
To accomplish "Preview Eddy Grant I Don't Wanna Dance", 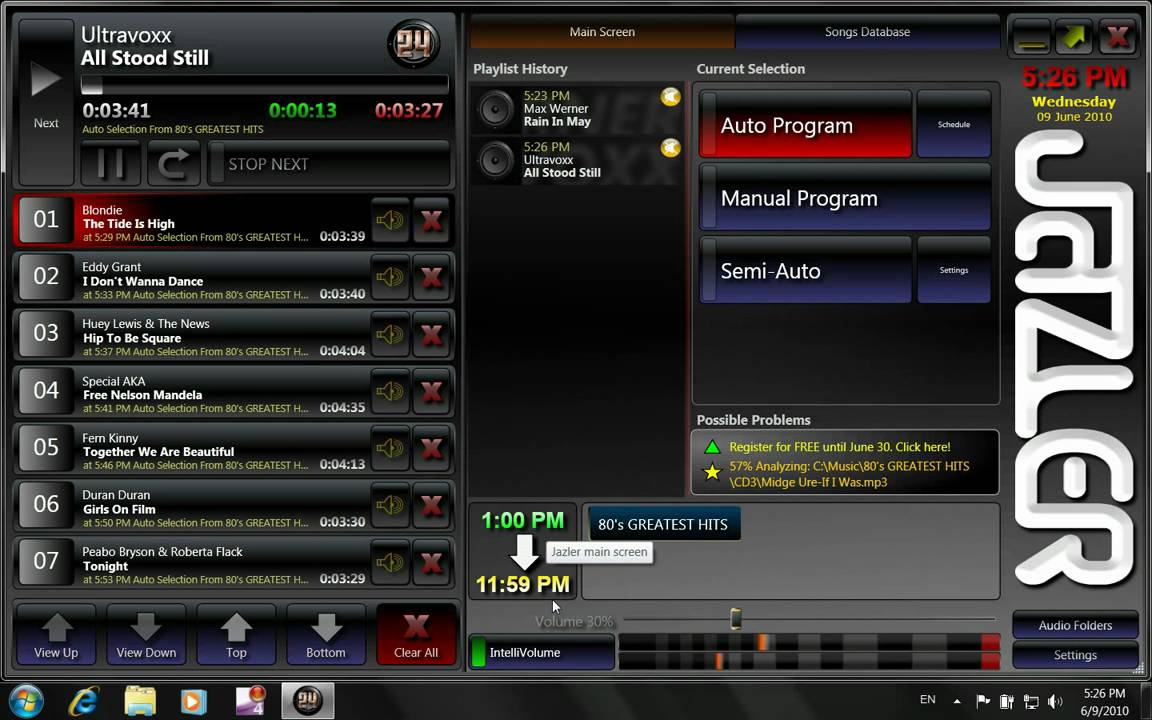I will tap(390, 277).
